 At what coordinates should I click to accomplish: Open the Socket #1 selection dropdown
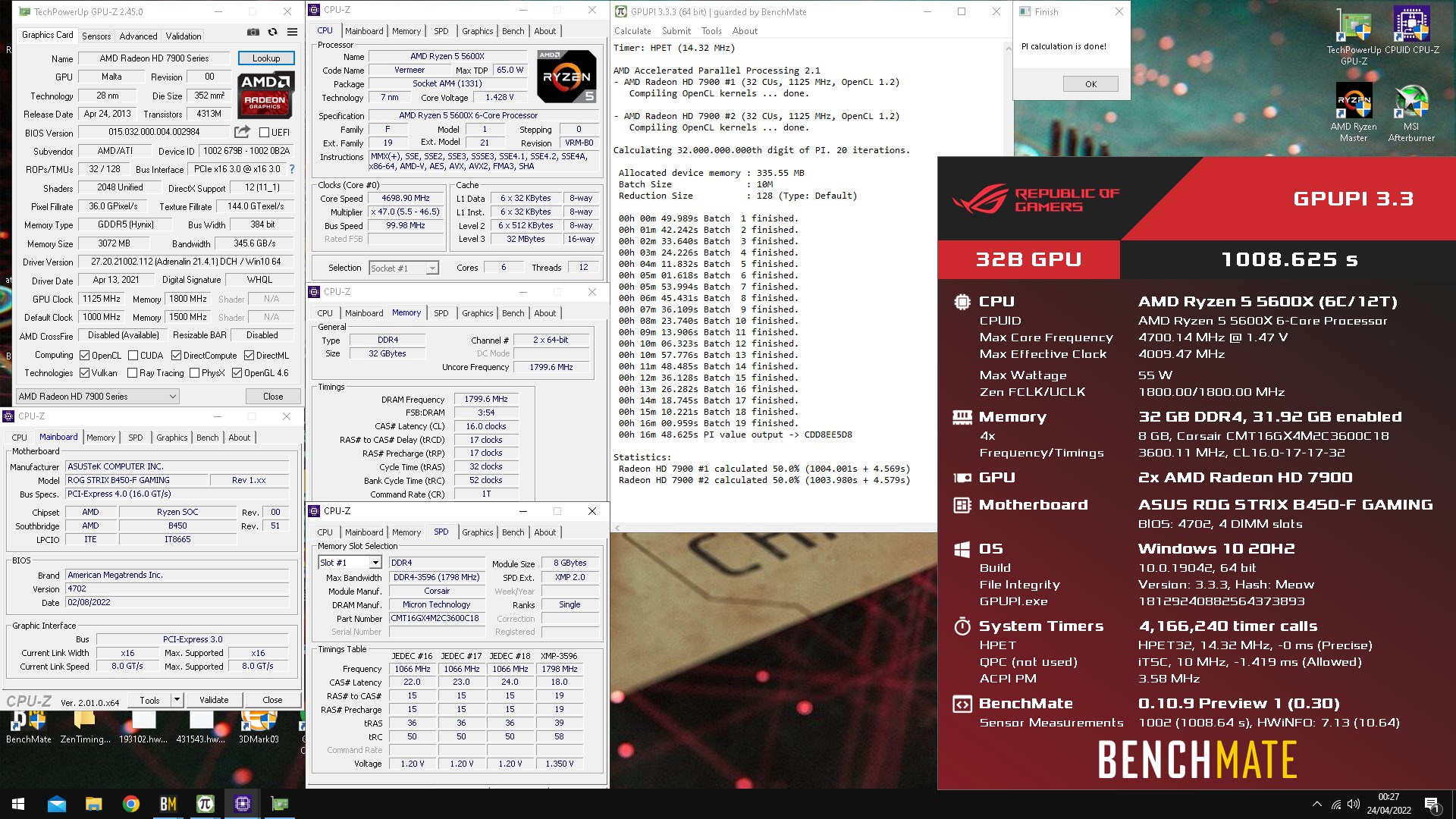[x=404, y=268]
